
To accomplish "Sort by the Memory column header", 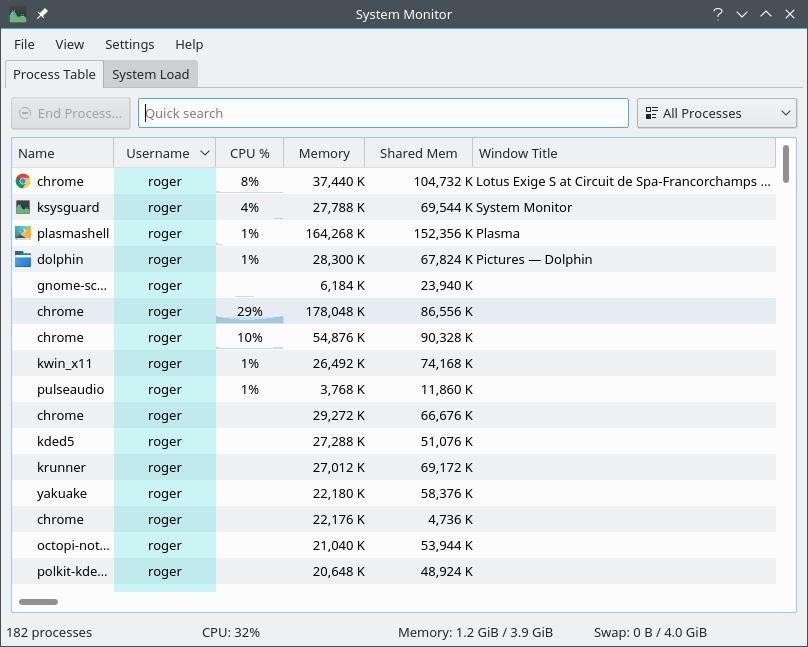I will tap(324, 153).
